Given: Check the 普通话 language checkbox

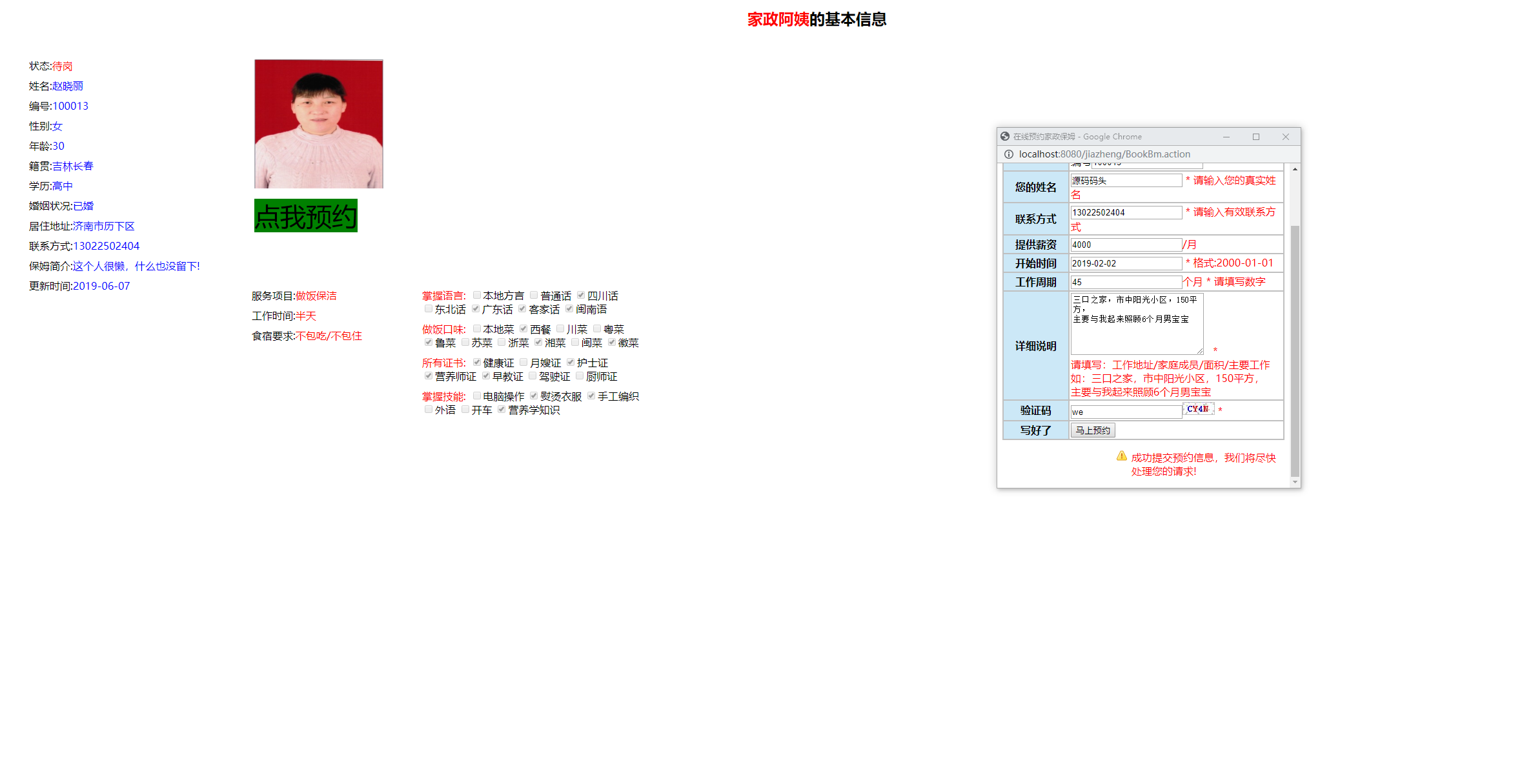Looking at the screenshot, I should point(533,295).
